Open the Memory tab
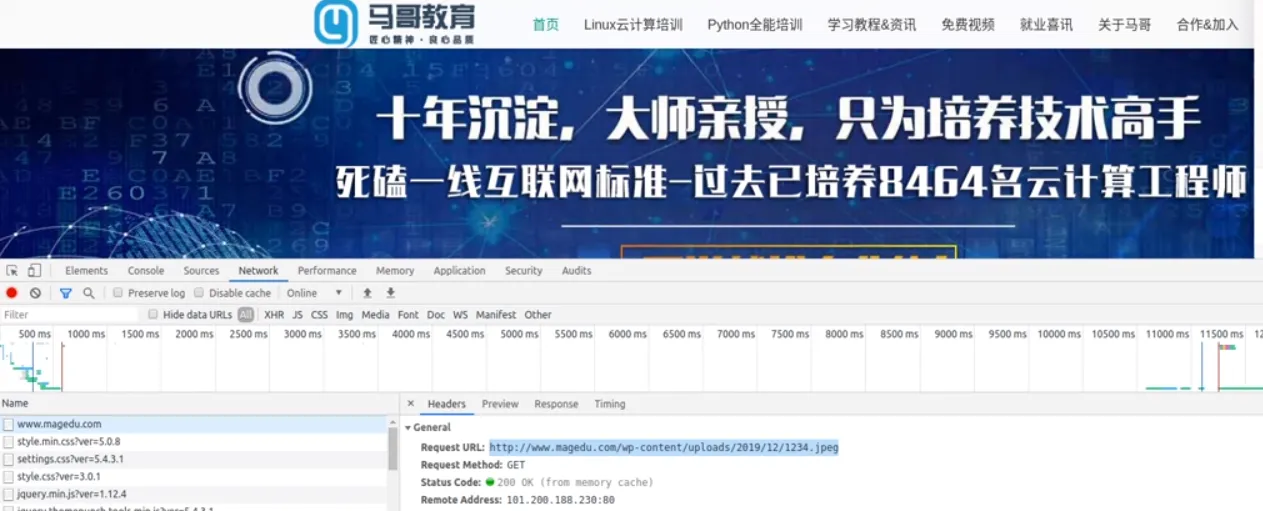This screenshot has width=1263, height=511. 395,271
